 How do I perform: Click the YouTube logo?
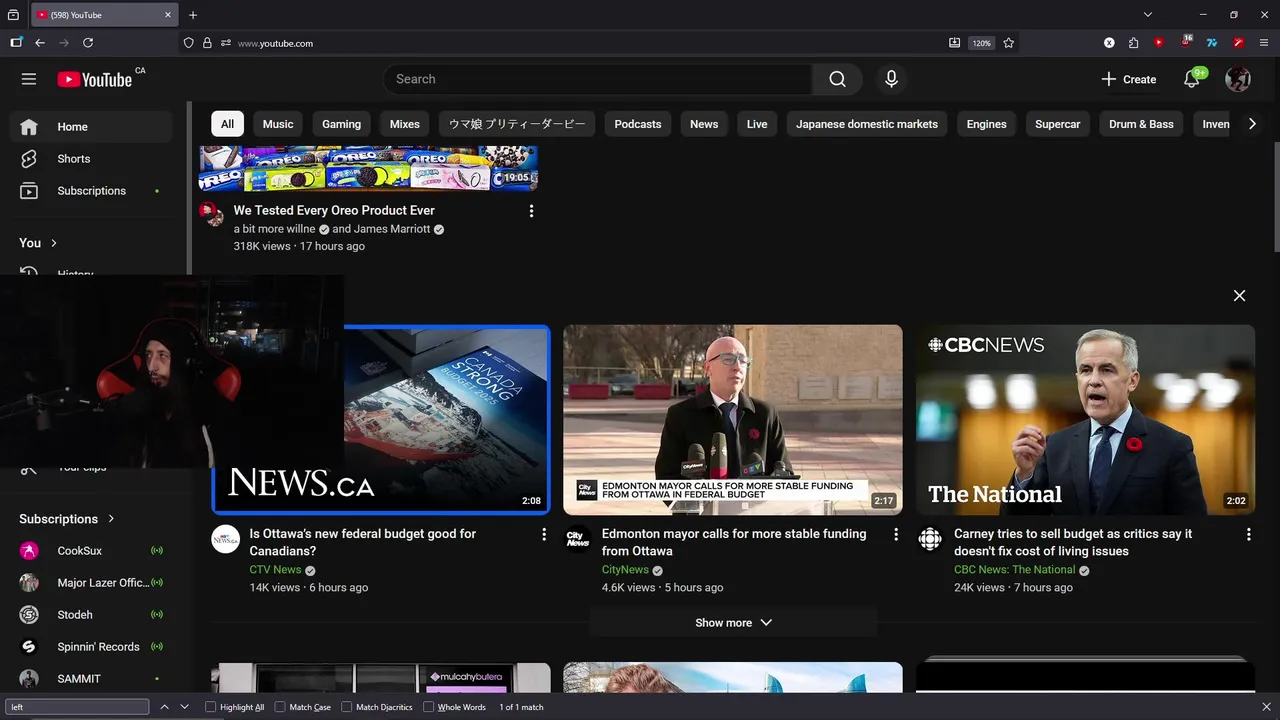94,79
